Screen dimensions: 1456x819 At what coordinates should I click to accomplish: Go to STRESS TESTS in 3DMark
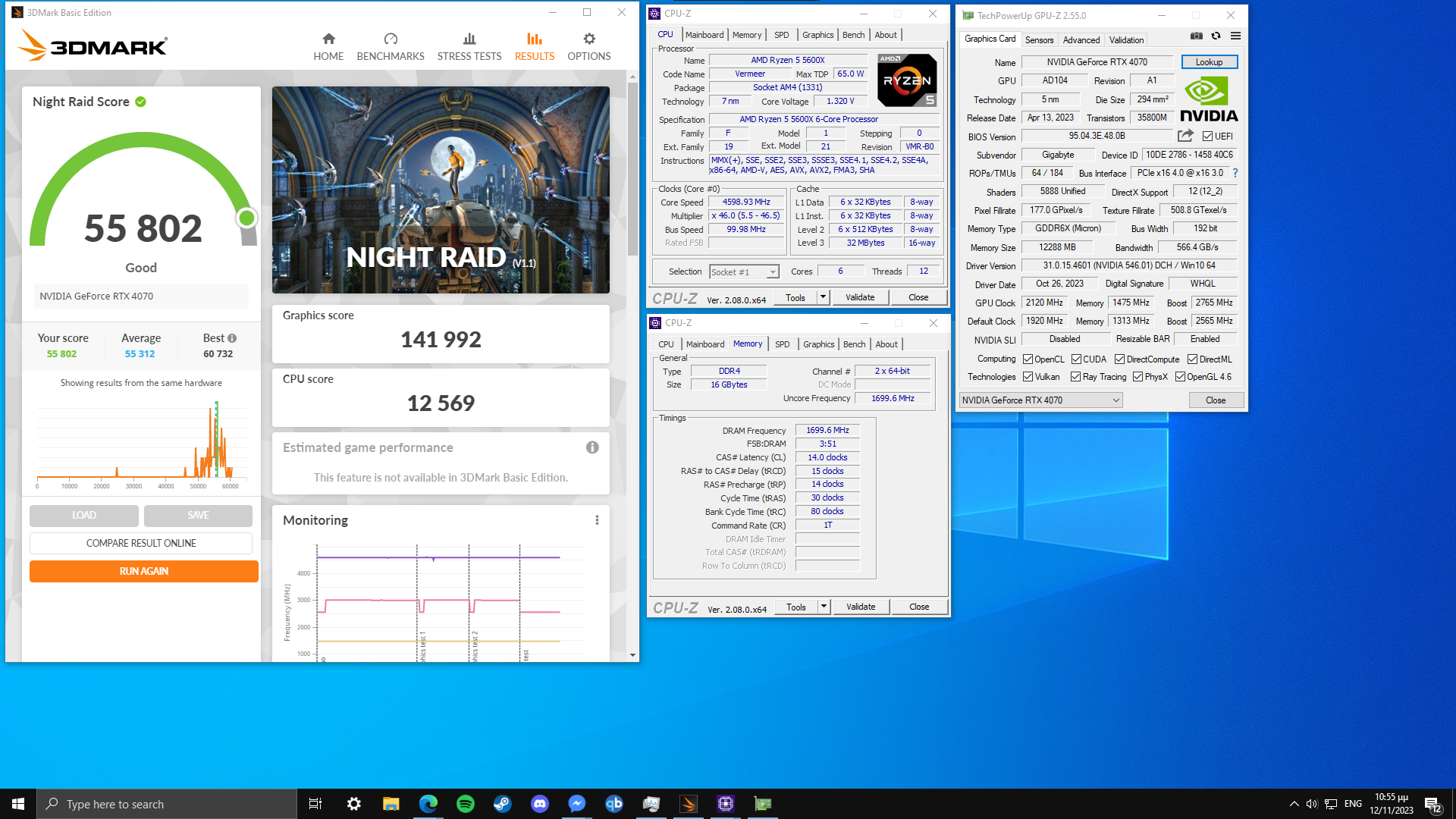click(469, 47)
